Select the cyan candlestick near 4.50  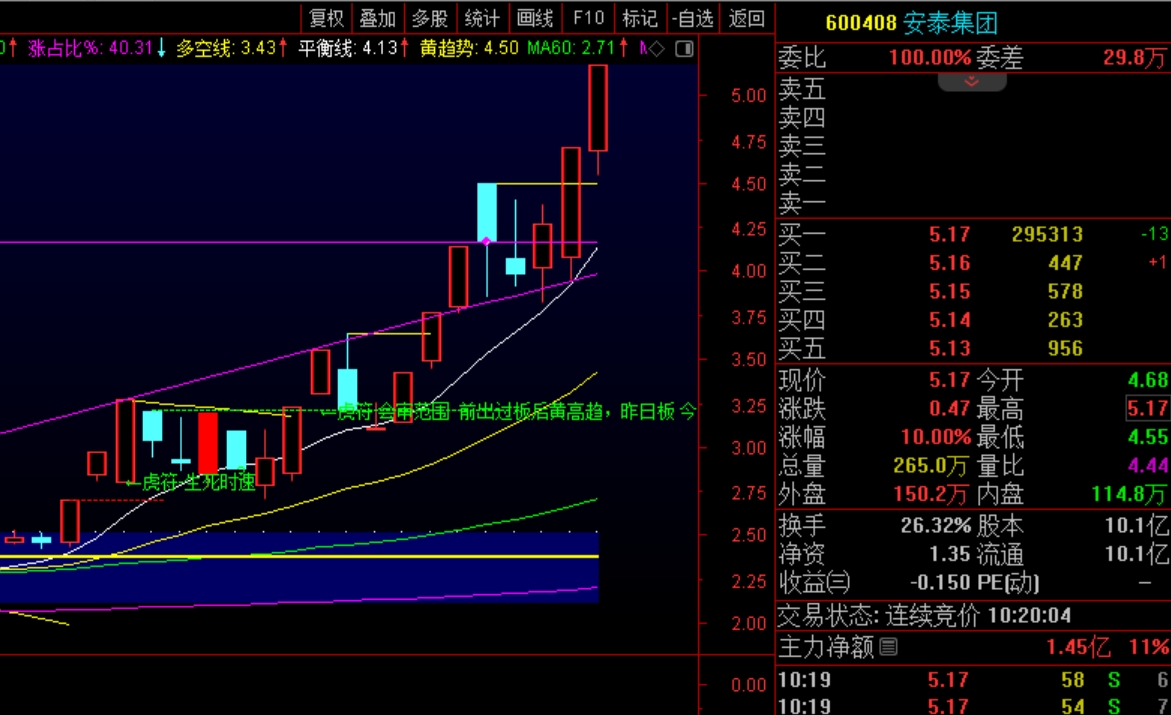487,211
